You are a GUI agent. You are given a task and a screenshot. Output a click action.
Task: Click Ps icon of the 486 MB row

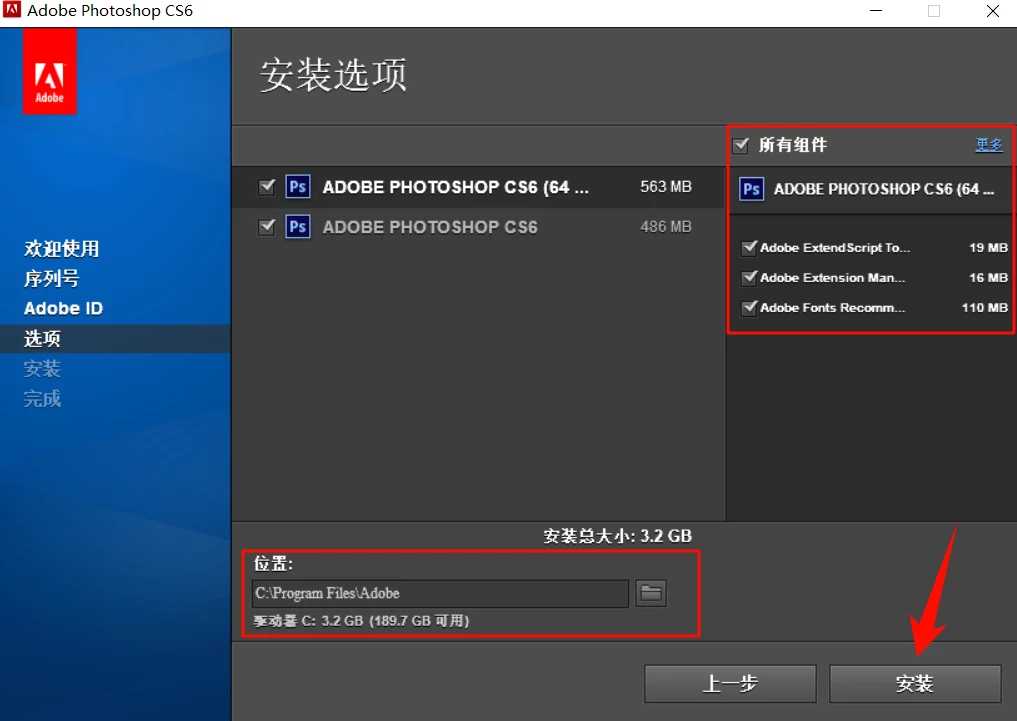(298, 227)
